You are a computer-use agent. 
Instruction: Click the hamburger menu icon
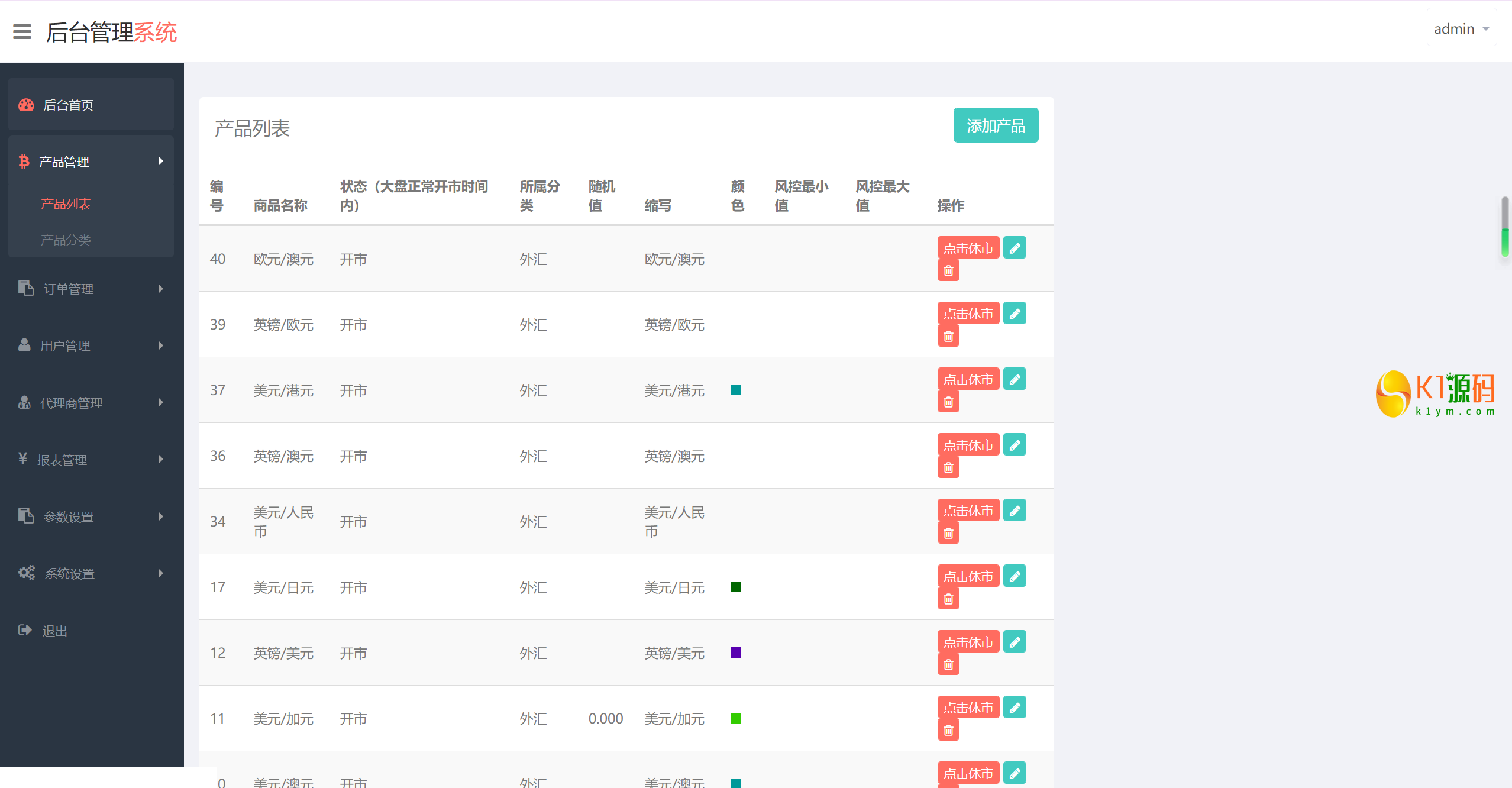(x=22, y=31)
